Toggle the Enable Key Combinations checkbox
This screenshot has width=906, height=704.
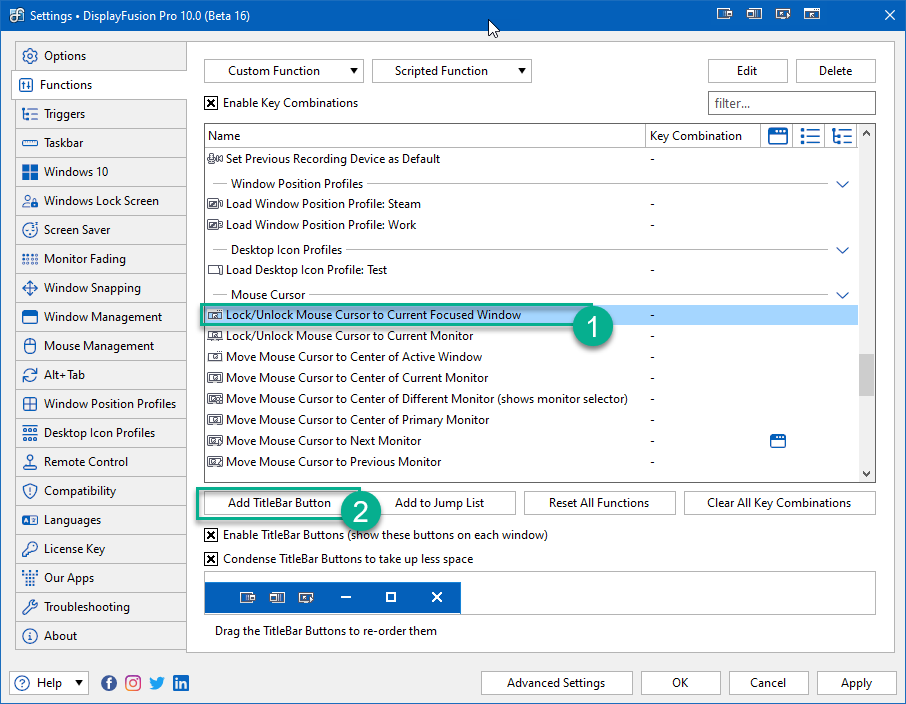(x=211, y=103)
